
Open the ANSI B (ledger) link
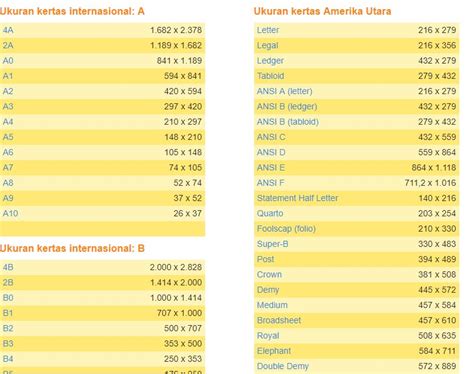(287, 107)
